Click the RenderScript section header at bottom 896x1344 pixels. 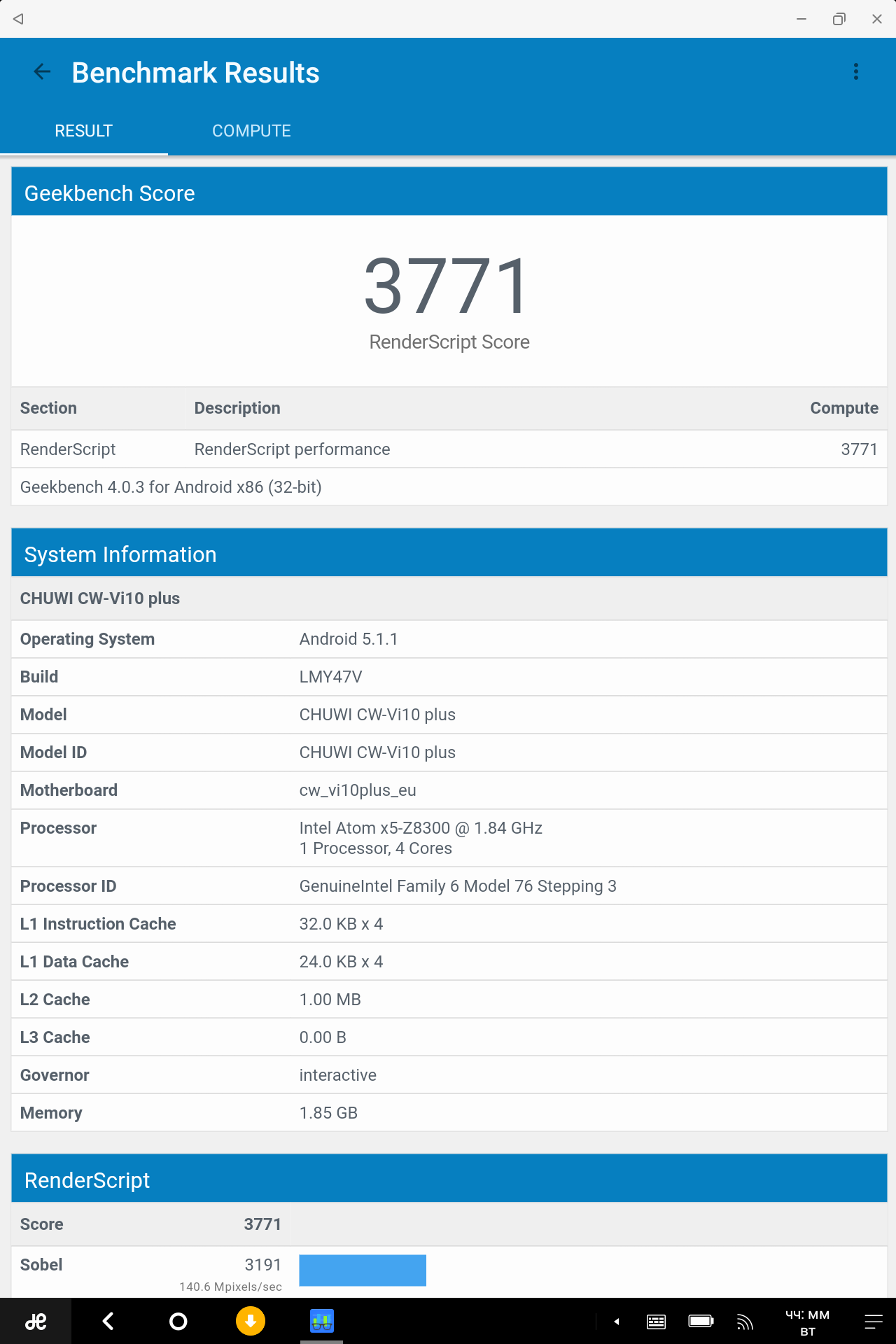coord(449,1179)
